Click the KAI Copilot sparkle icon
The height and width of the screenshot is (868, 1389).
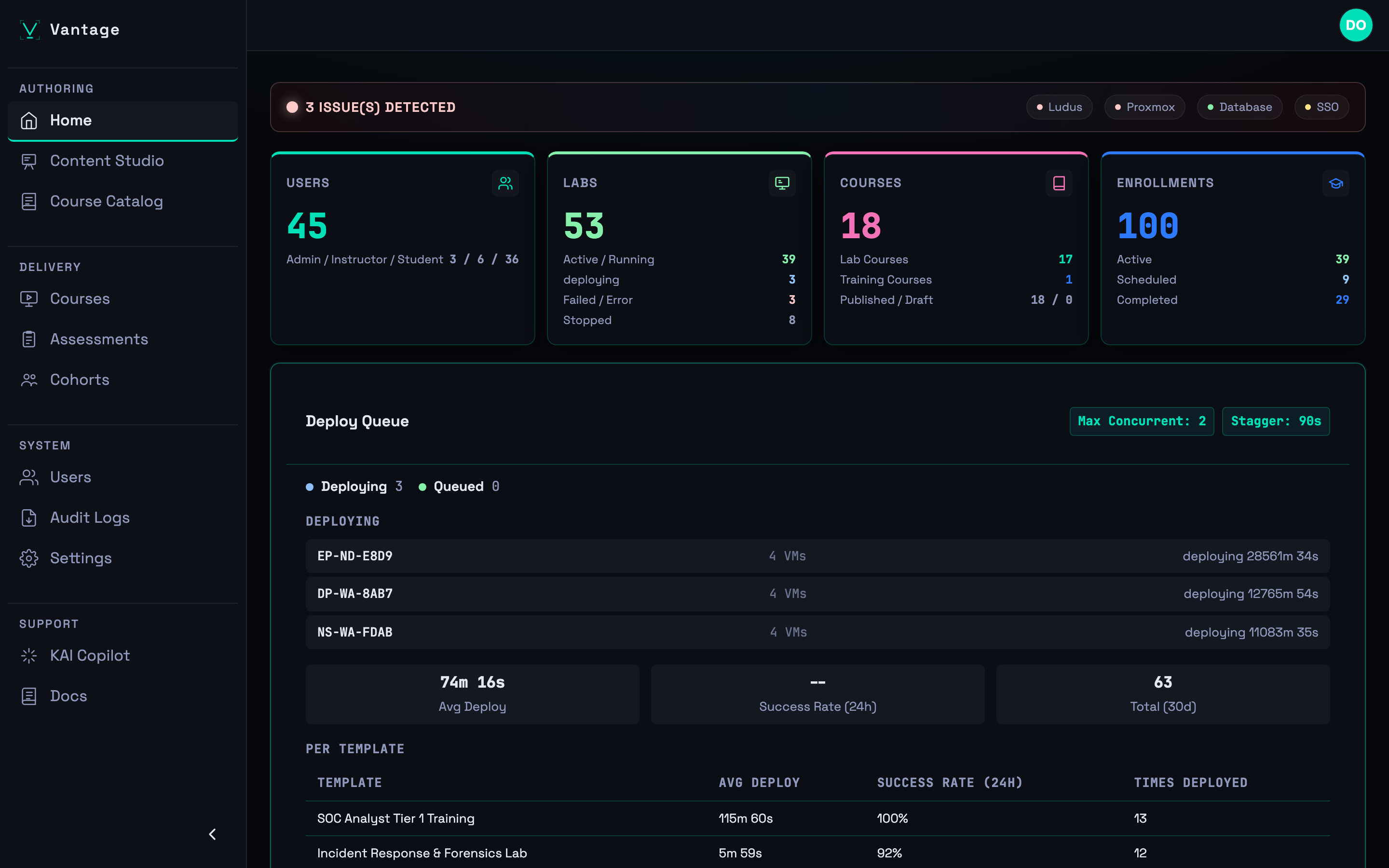click(29, 656)
